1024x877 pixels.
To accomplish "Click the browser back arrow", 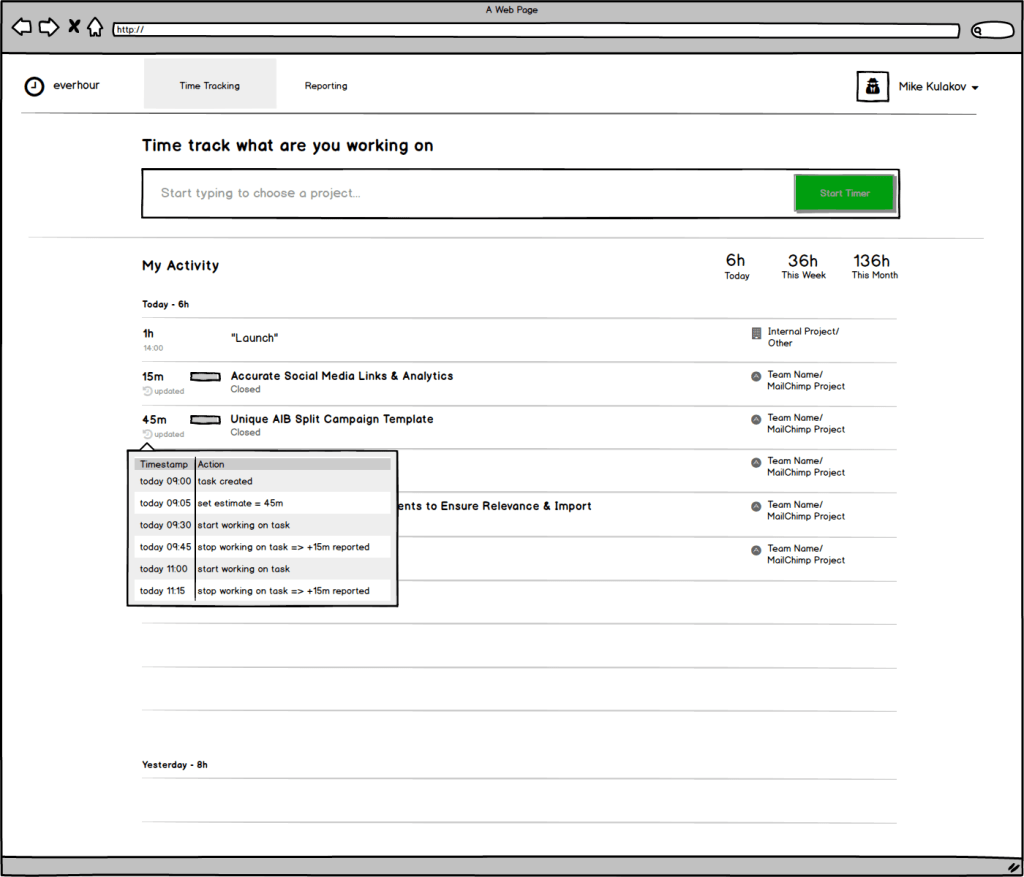I will pos(21,27).
